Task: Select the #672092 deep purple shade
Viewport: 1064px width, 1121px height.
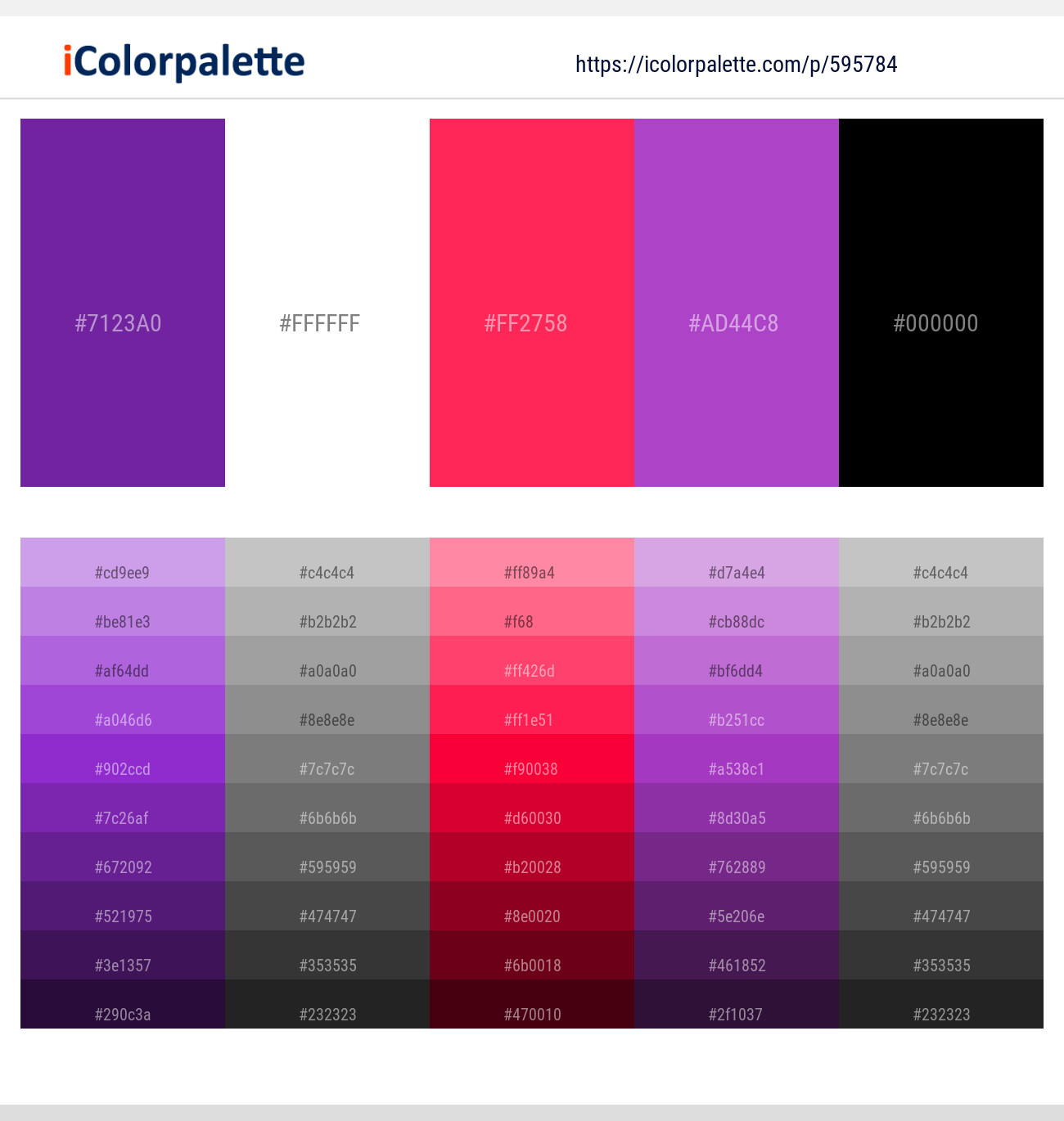Action: 123,858
